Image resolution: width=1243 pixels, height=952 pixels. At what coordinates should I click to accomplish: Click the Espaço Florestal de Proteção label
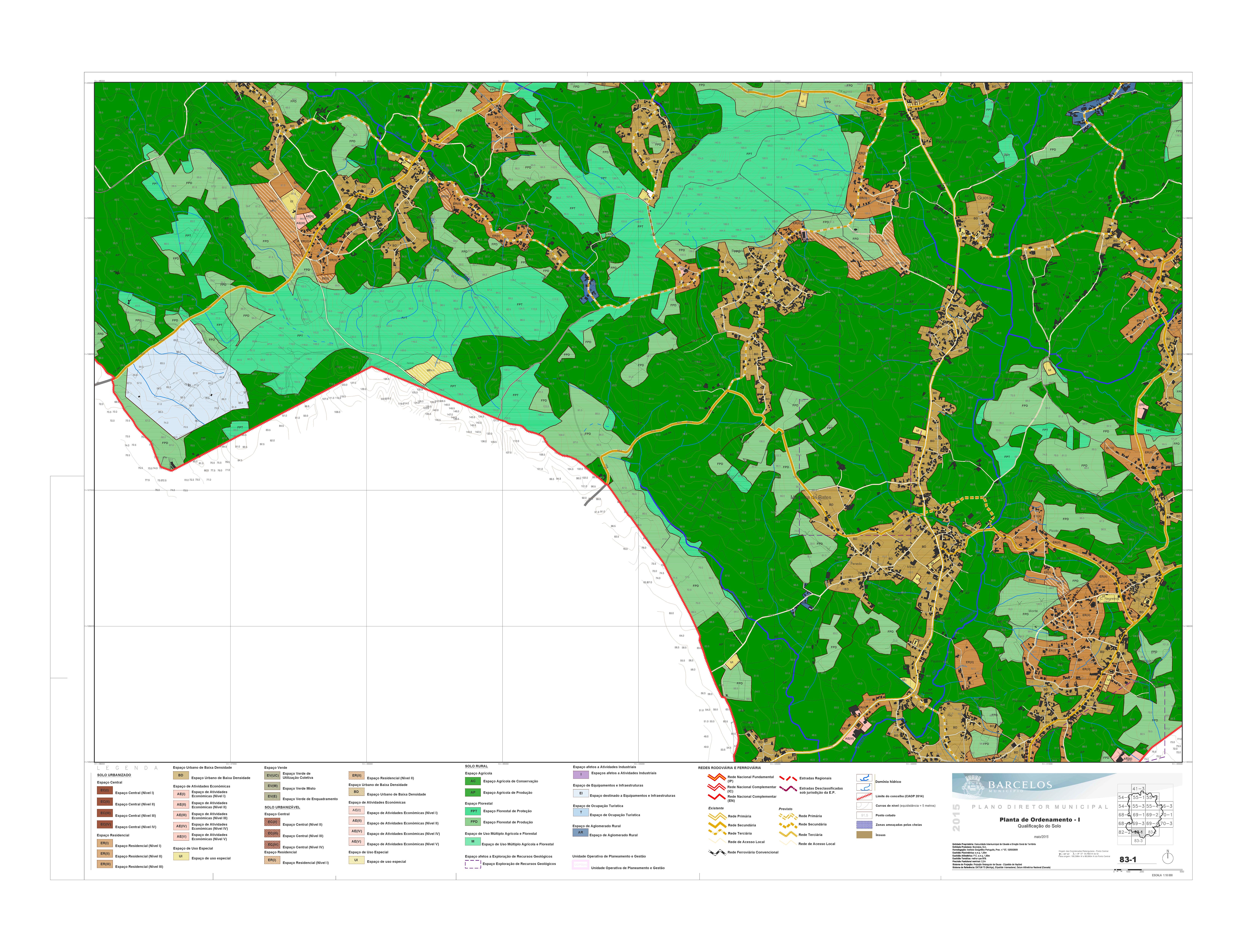tap(508, 811)
